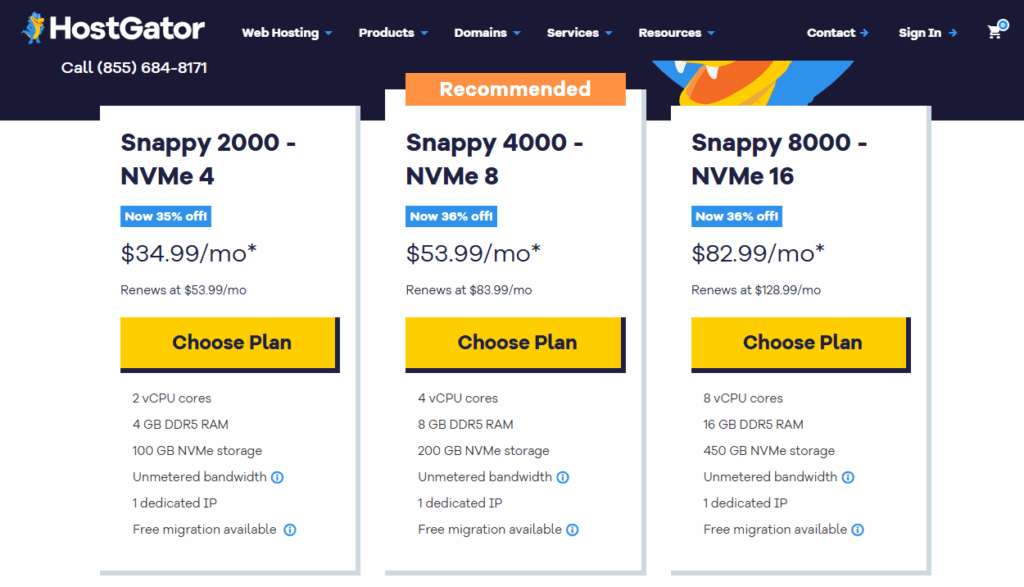Click the info icon beside Snappy 8000 Free migration

[857, 529]
